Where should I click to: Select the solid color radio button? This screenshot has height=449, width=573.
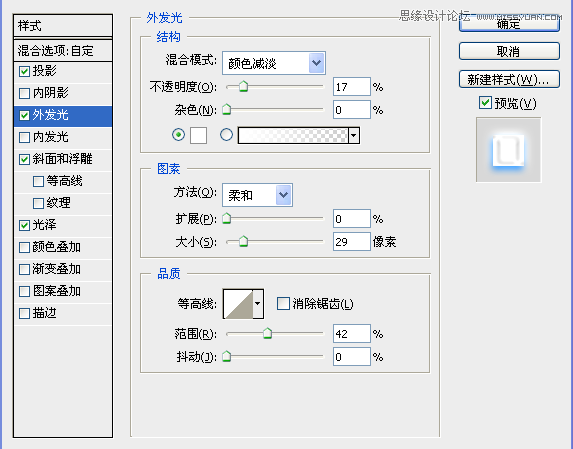(178, 135)
